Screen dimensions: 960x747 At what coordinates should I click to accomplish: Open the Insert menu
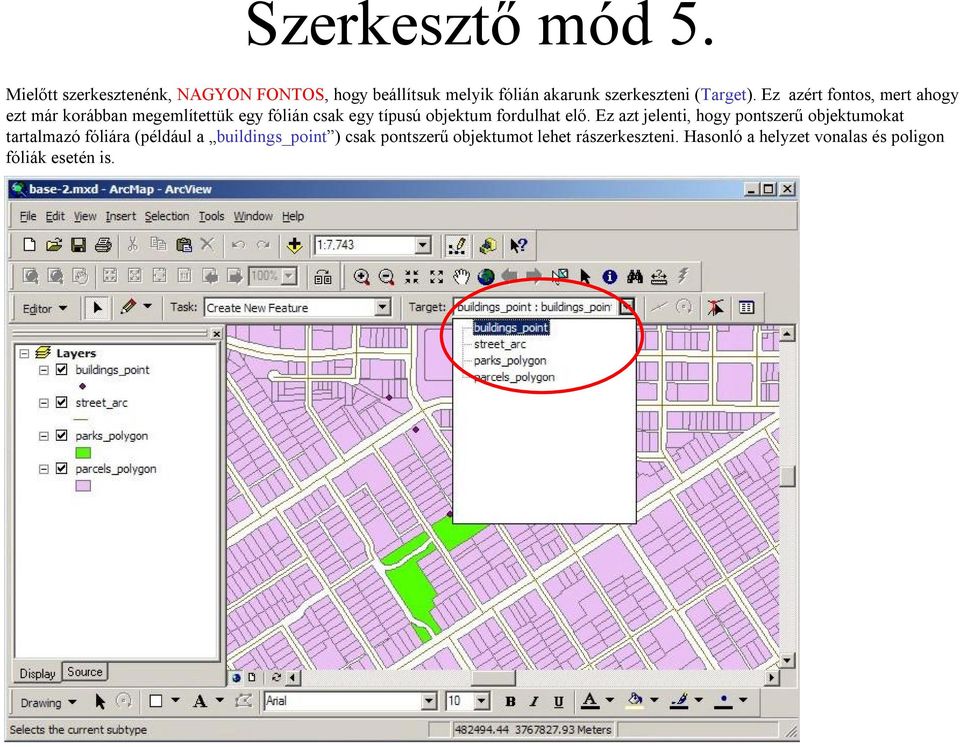tap(121, 216)
